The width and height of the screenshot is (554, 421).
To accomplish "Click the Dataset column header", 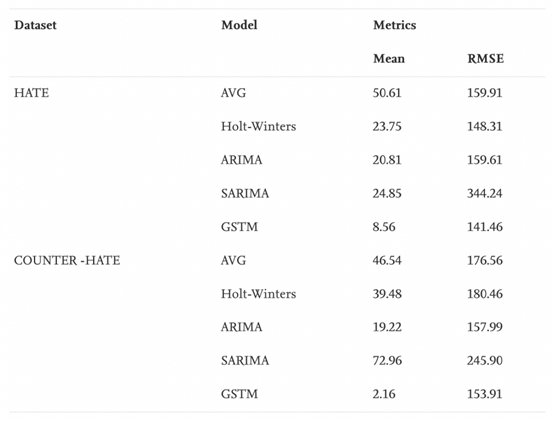I will [x=35, y=25].
